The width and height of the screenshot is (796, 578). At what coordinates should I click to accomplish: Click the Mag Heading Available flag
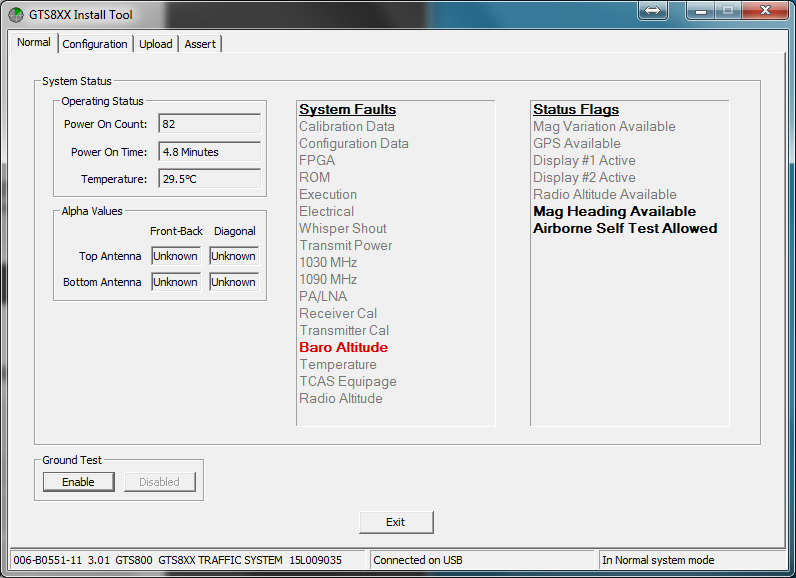615,212
